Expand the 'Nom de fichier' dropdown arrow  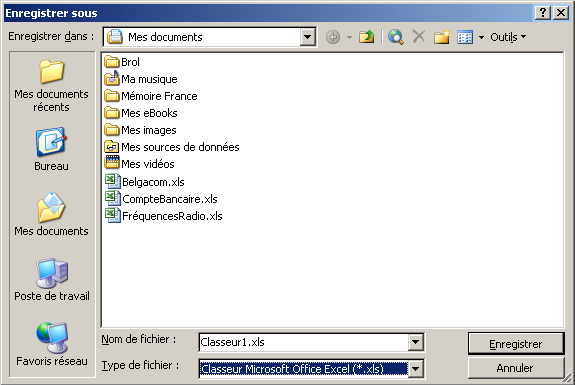point(415,342)
